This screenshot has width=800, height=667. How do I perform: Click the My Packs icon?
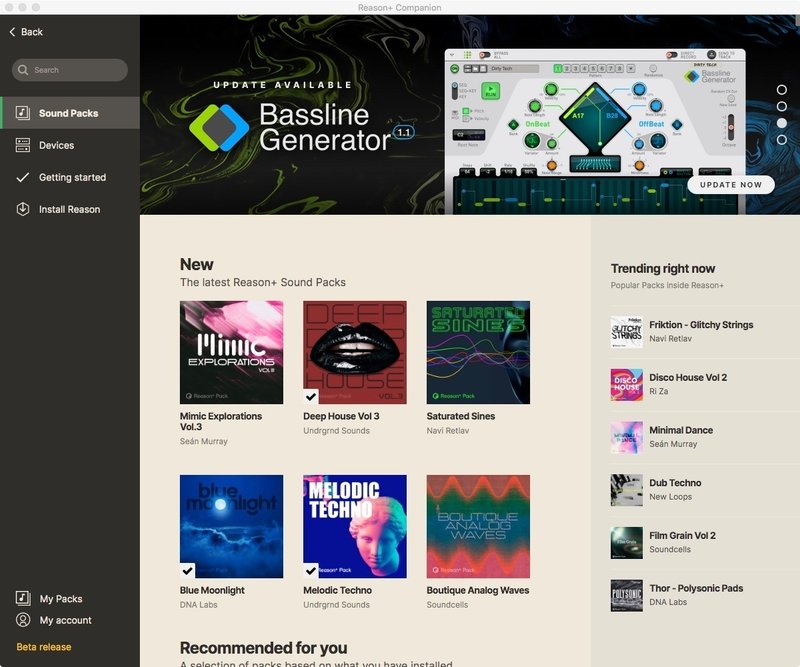pos(23,598)
